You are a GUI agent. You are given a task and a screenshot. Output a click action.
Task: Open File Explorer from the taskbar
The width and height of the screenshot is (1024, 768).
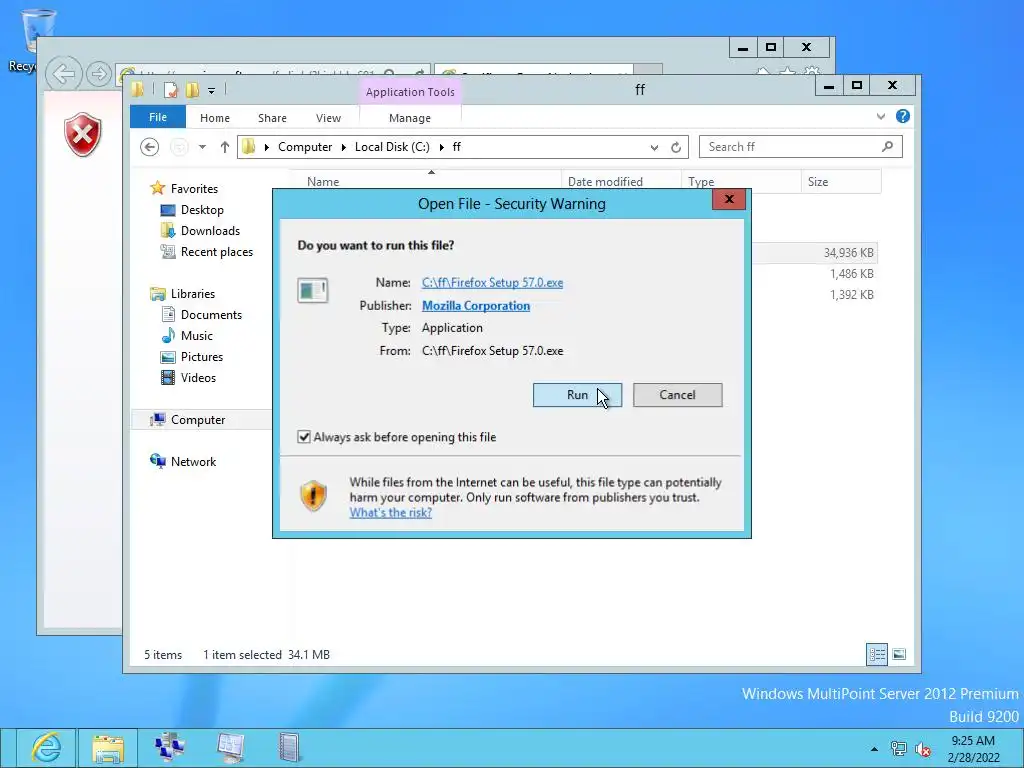tap(108, 748)
